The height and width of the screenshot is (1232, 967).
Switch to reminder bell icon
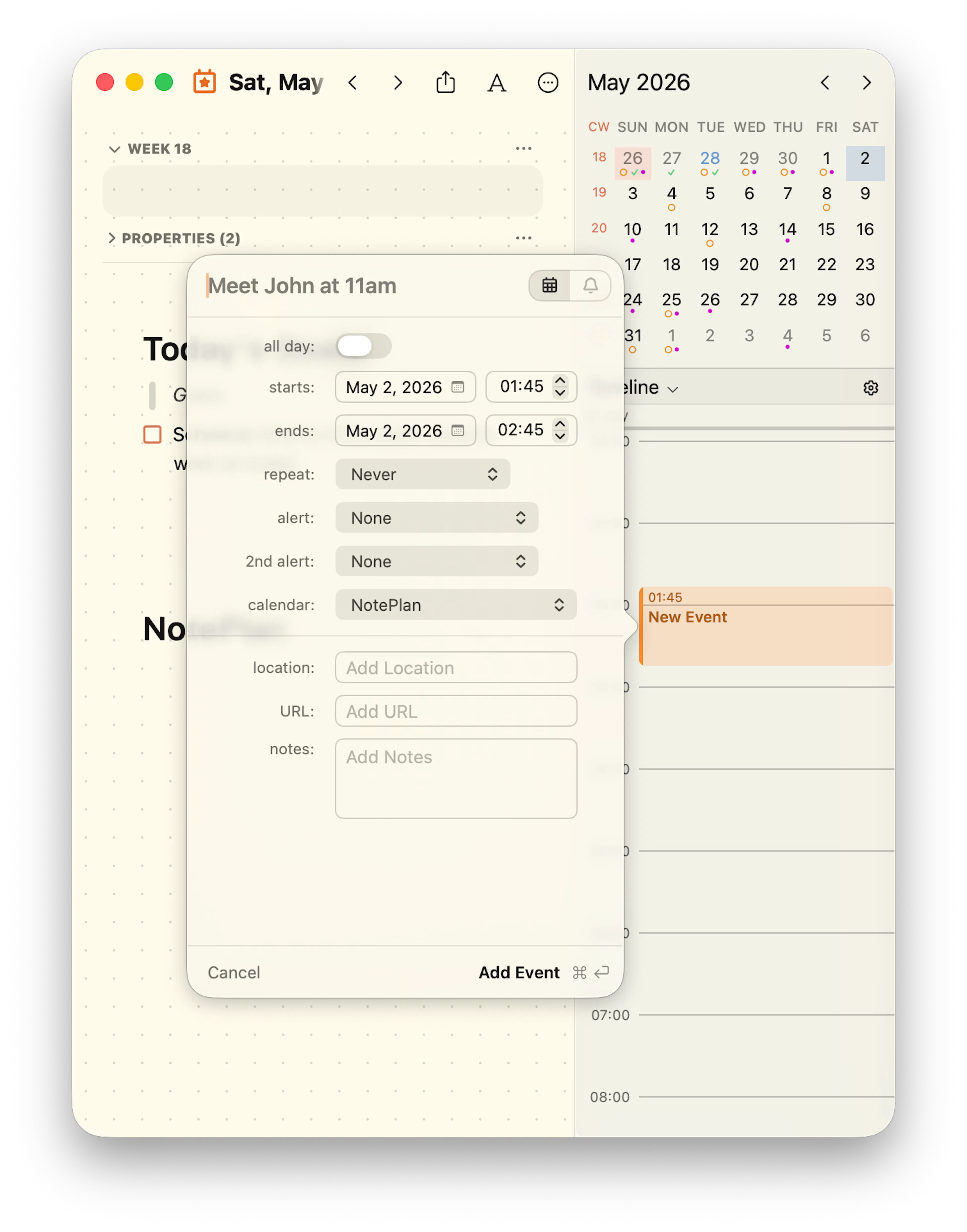tap(591, 285)
